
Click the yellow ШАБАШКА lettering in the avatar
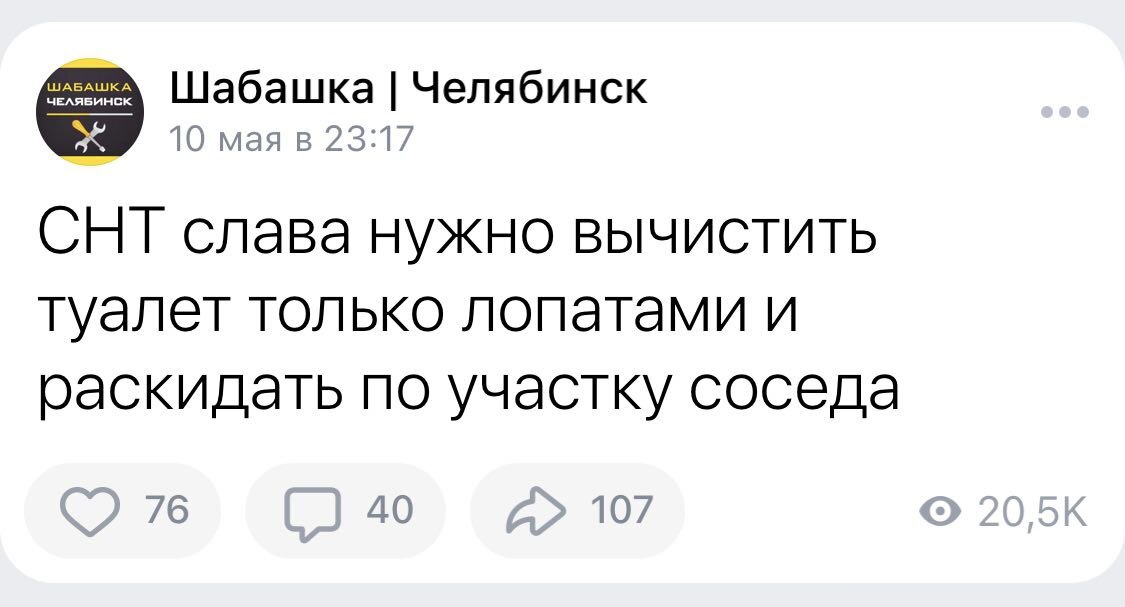pos(91,87)
